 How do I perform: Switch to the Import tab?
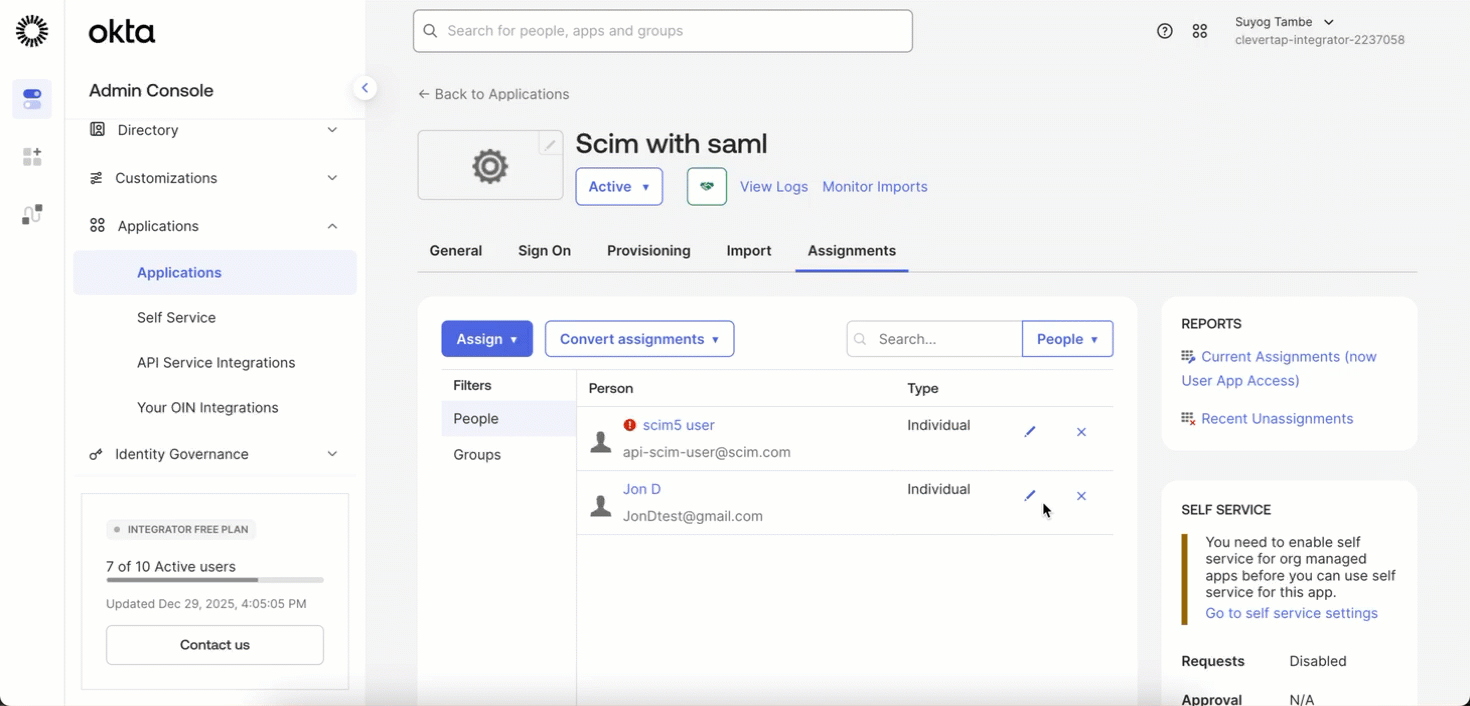749,251
